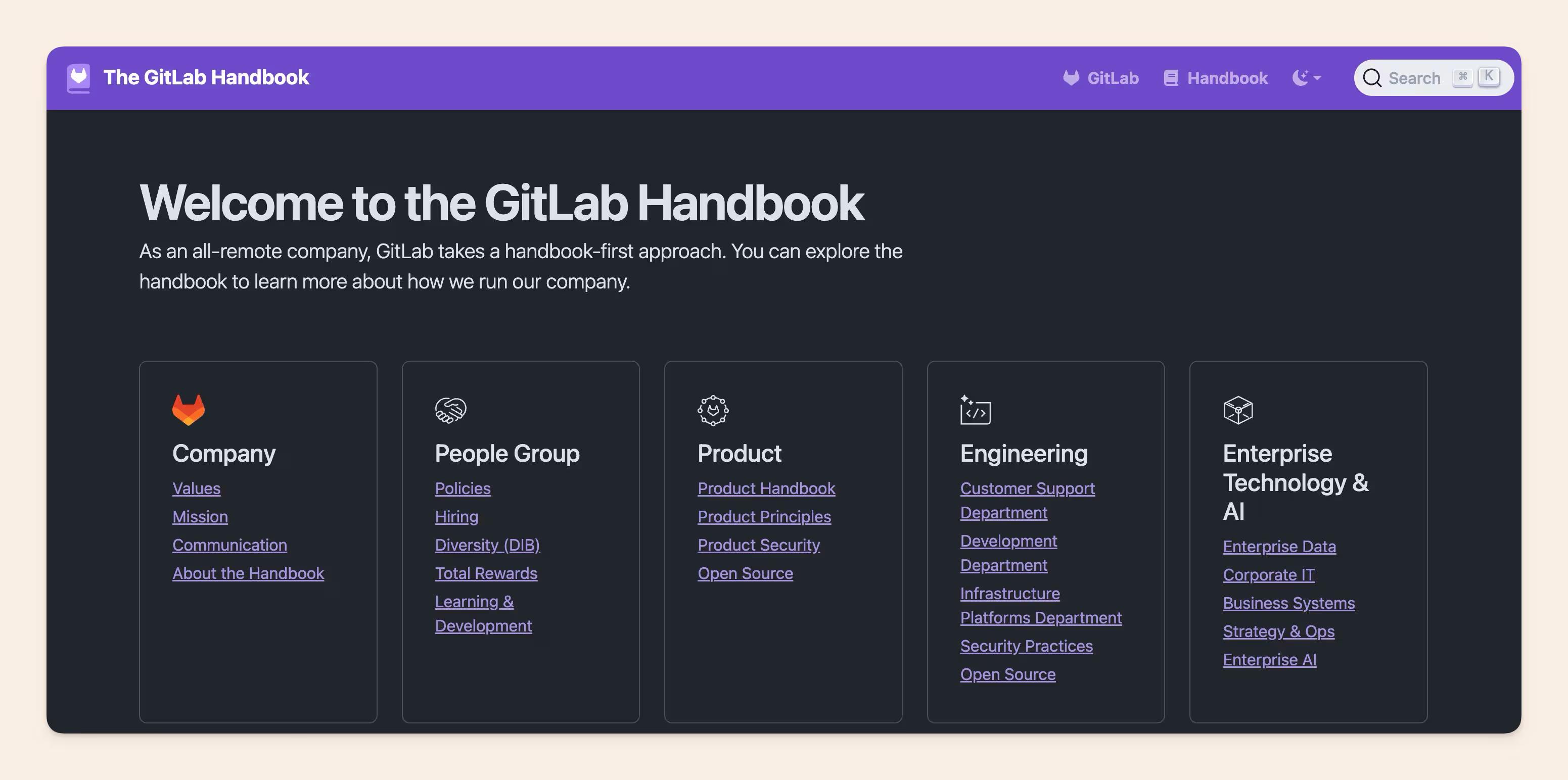Open Enterprise AI link
The height and width of the screenshot is (780, 1568).
pos(1270,660)
